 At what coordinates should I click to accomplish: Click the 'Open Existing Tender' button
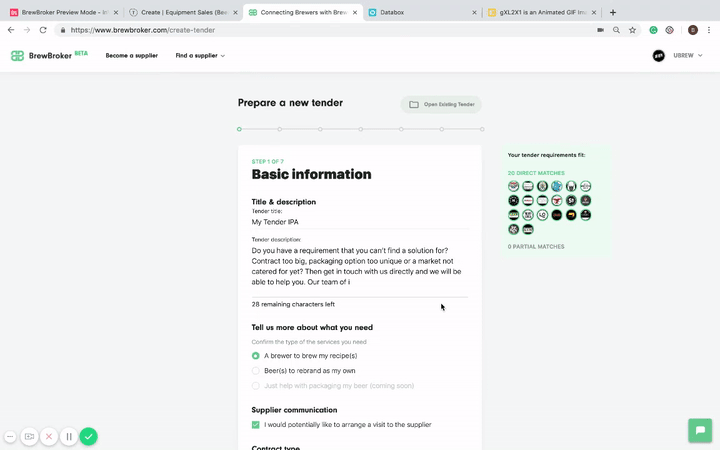[x=441, y=104]
